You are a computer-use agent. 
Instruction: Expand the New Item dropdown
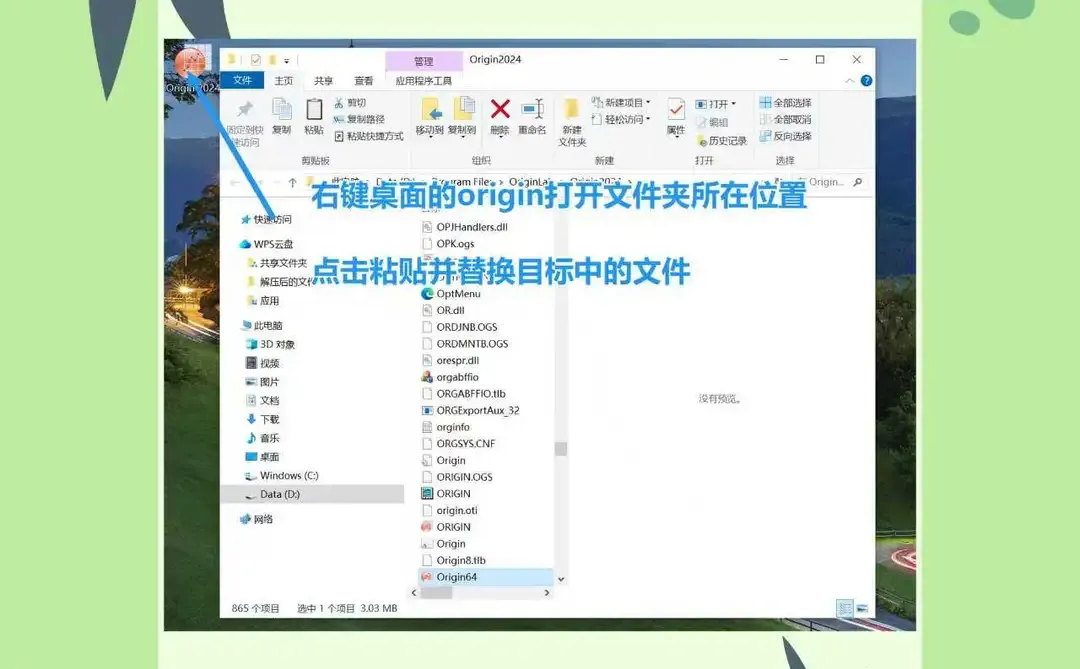(646, 103)
